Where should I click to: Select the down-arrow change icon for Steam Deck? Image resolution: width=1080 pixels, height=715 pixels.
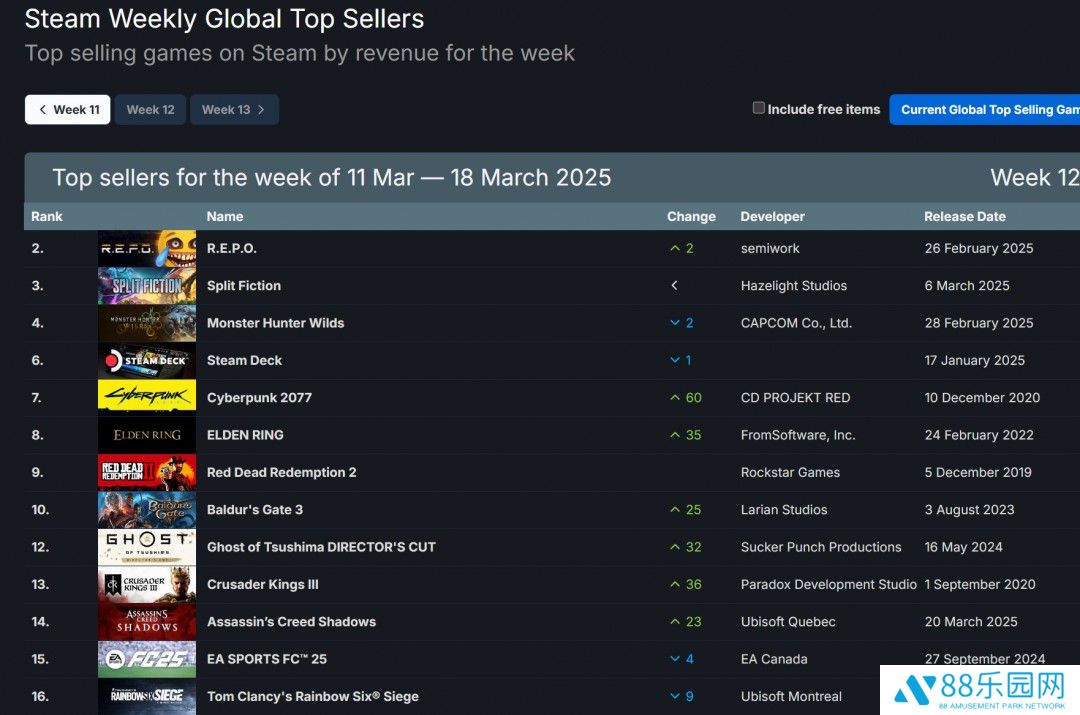(x=675, y=360)
